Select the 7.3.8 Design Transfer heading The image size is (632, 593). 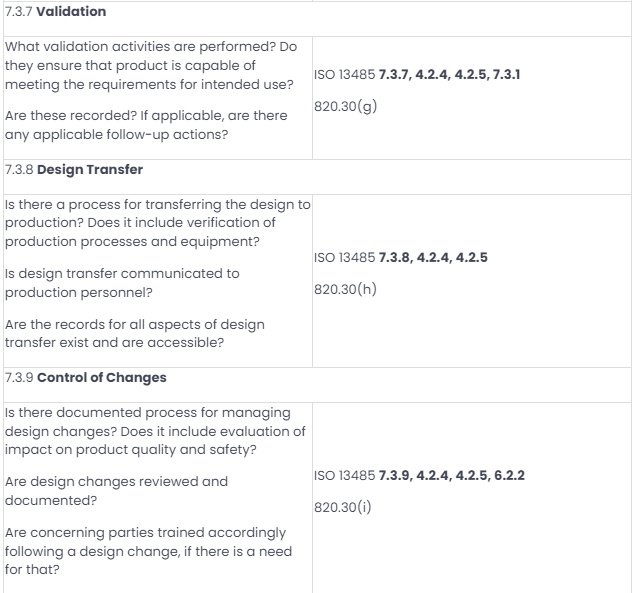74,170
